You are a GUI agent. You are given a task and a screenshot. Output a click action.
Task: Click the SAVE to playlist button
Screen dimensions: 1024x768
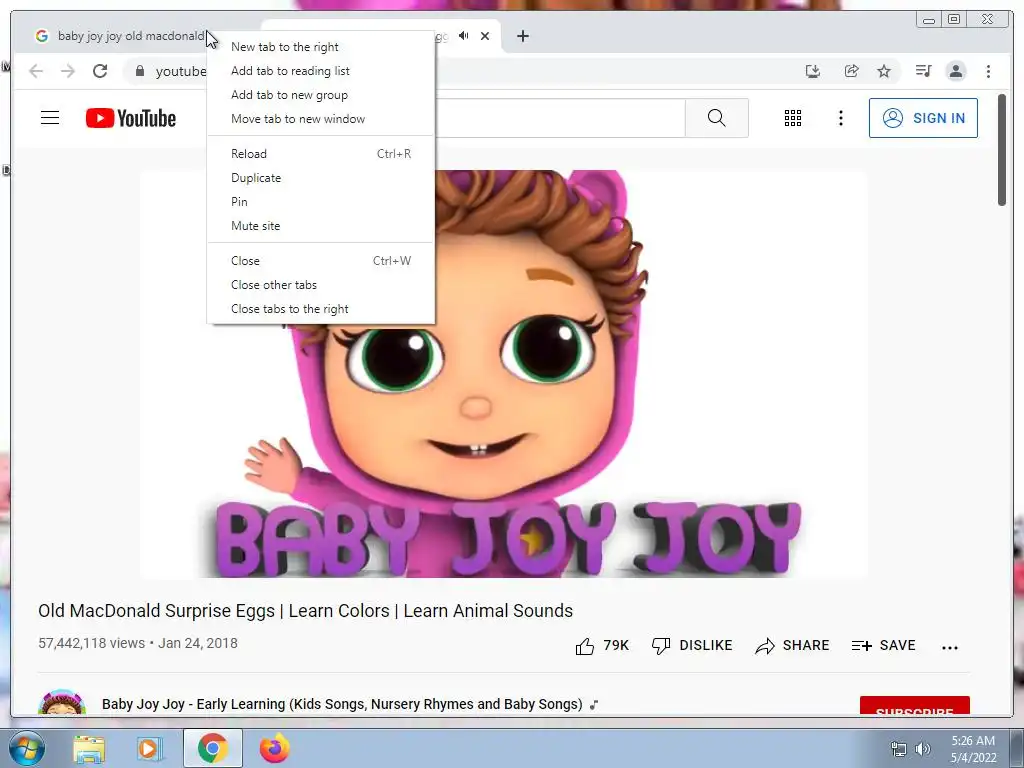click(884, 645)
